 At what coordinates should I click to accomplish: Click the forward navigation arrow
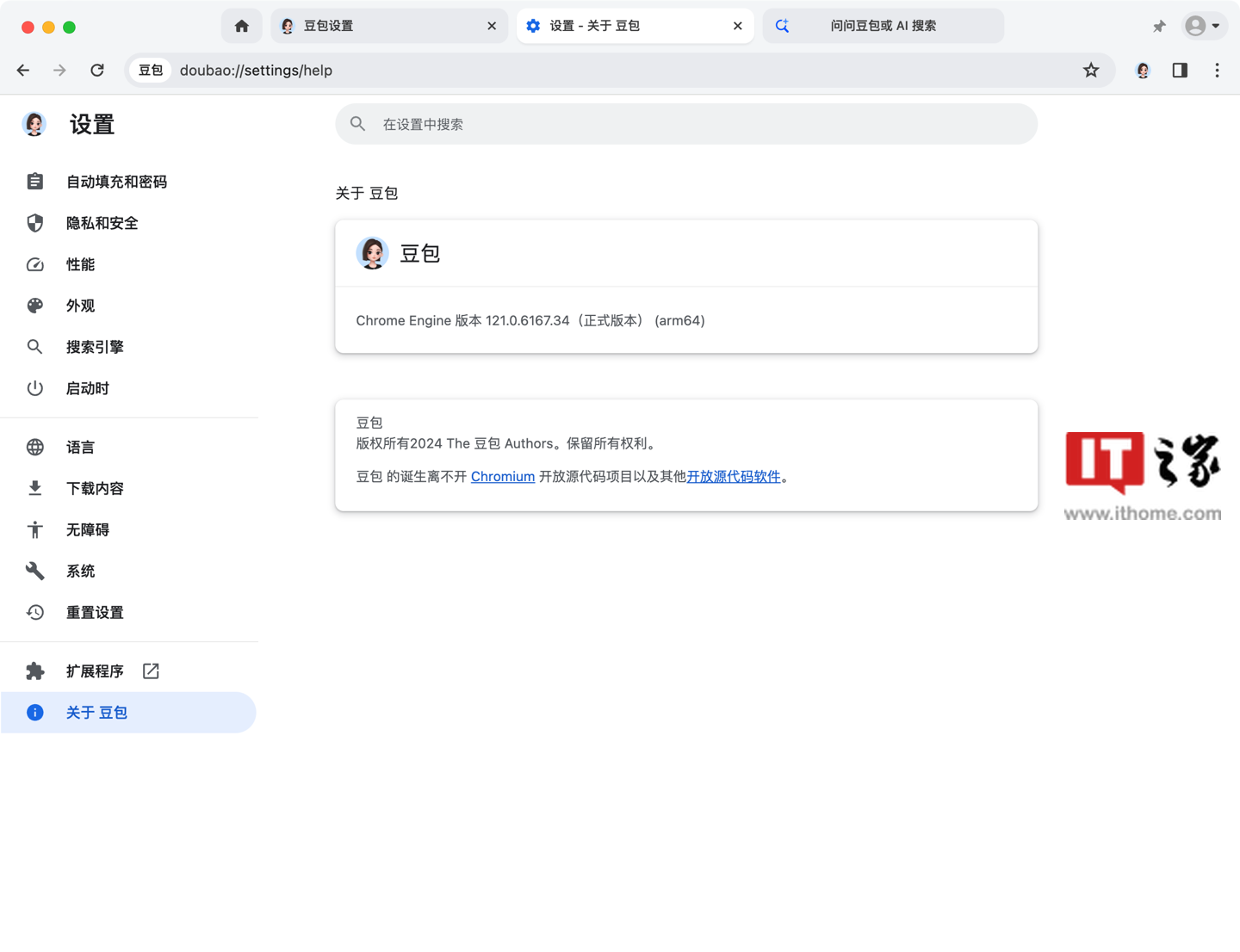coord(59,71)
